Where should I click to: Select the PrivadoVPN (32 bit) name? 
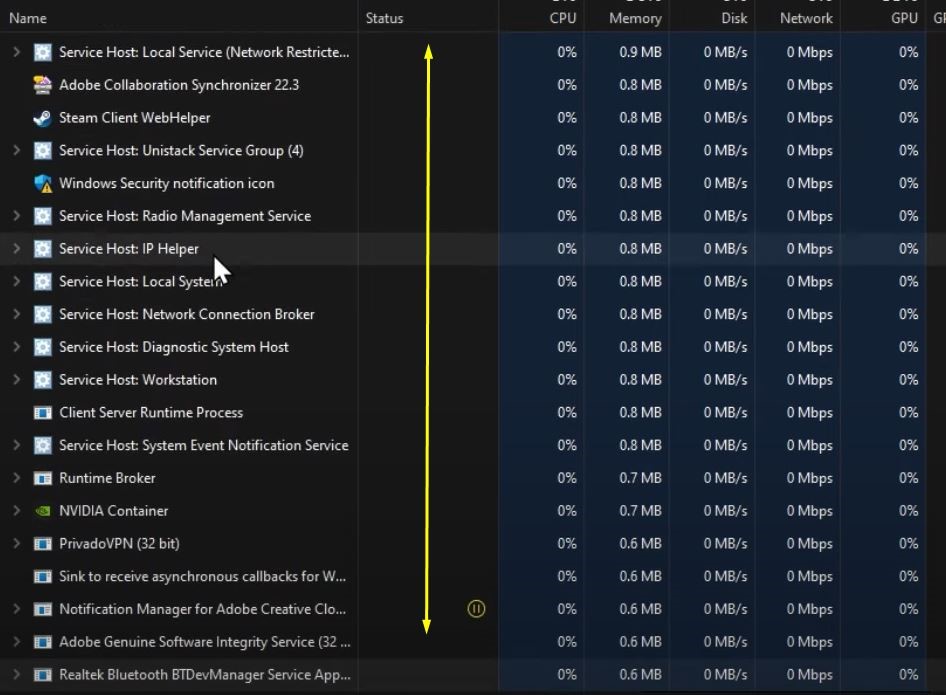click(x=119, y=544)
